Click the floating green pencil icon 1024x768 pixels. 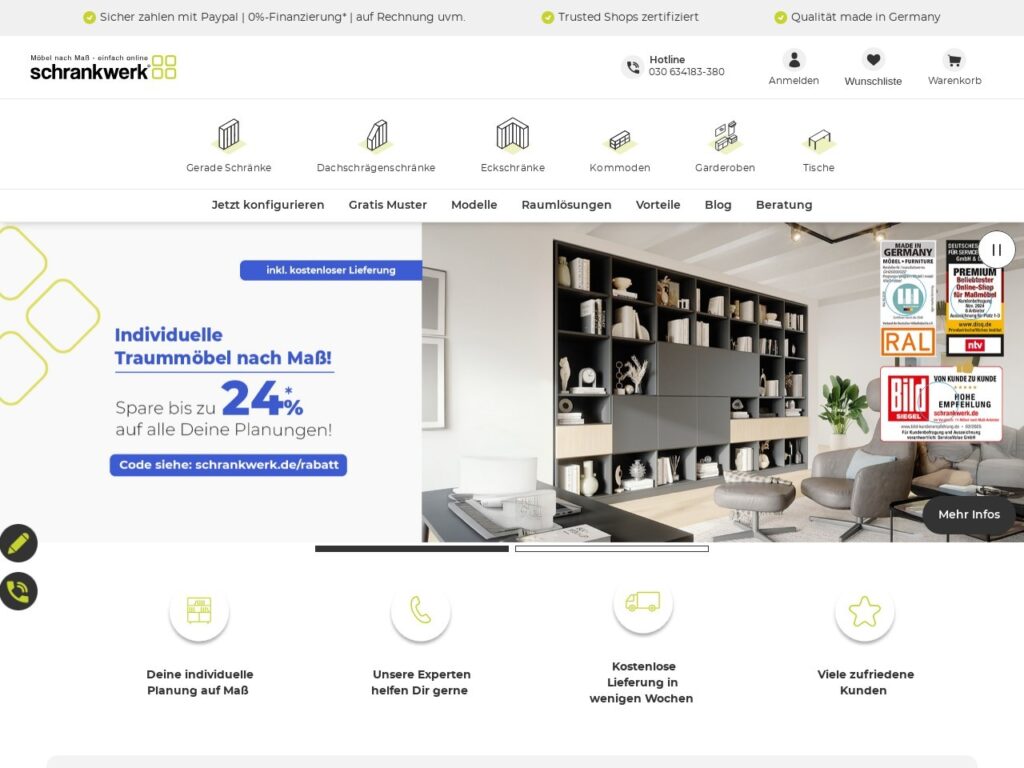tap(18, 544)
